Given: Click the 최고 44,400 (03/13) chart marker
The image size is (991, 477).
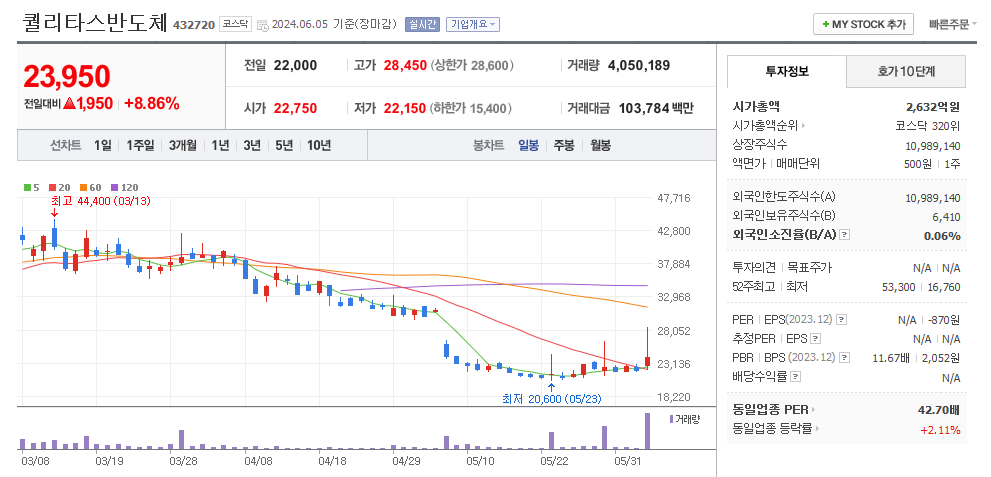Looking at the screenshot, I should click(x=100, y=201).
